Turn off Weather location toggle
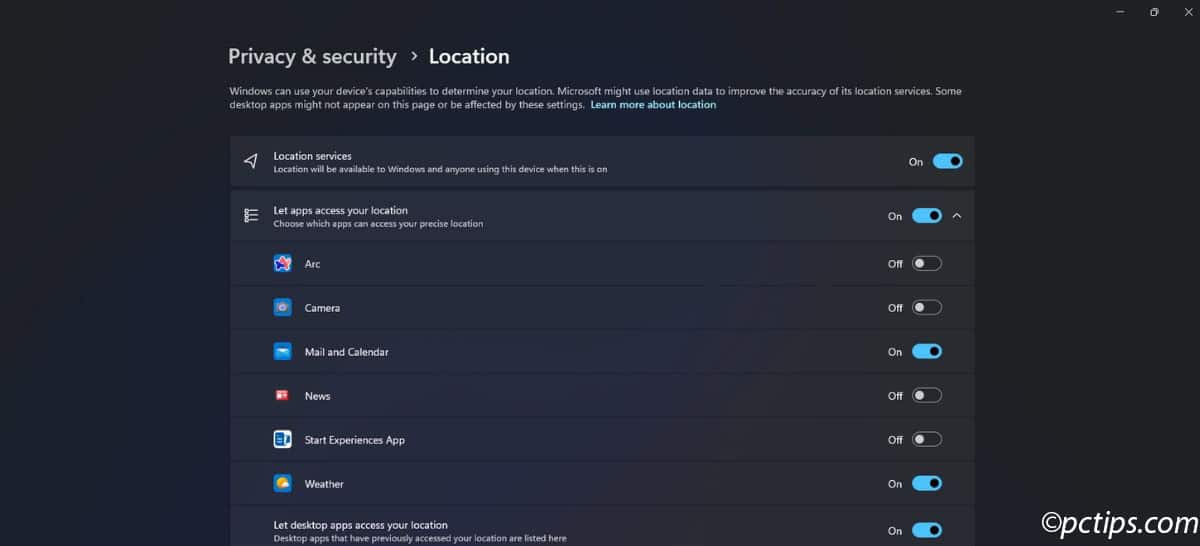The image size is (1200, 546). tap(927, 484)
